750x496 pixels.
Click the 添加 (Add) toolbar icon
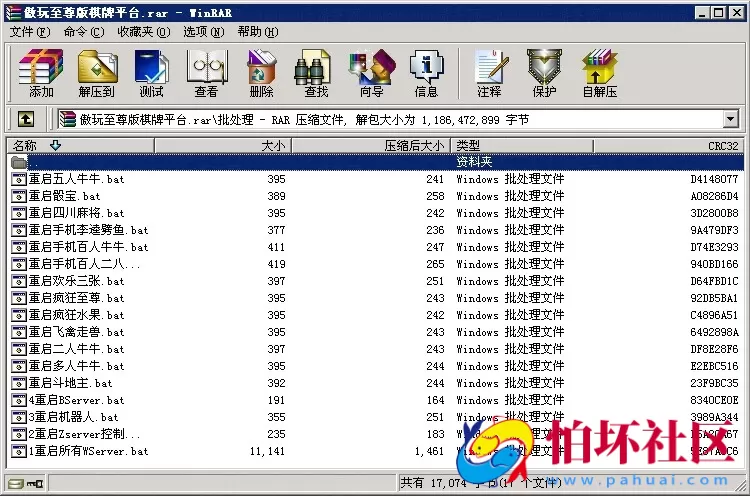[x=41, y=73]
